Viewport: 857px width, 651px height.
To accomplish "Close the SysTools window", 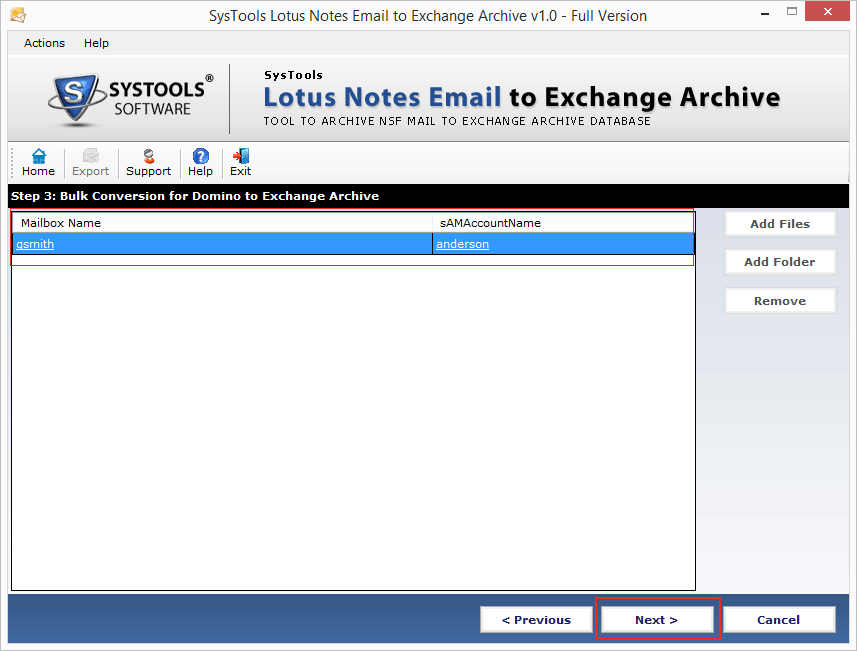I will pyautogui.click(x=827, y=11).
